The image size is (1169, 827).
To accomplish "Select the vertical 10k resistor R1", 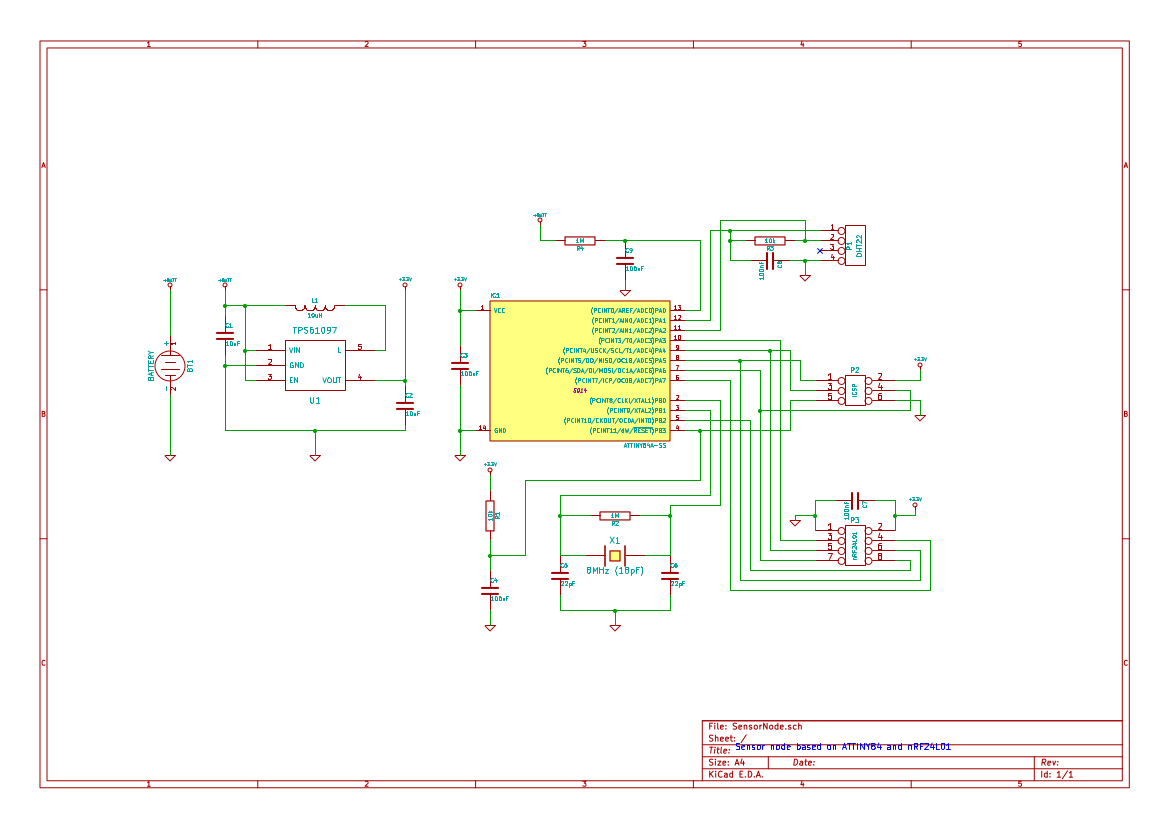I will pos(490,515).
